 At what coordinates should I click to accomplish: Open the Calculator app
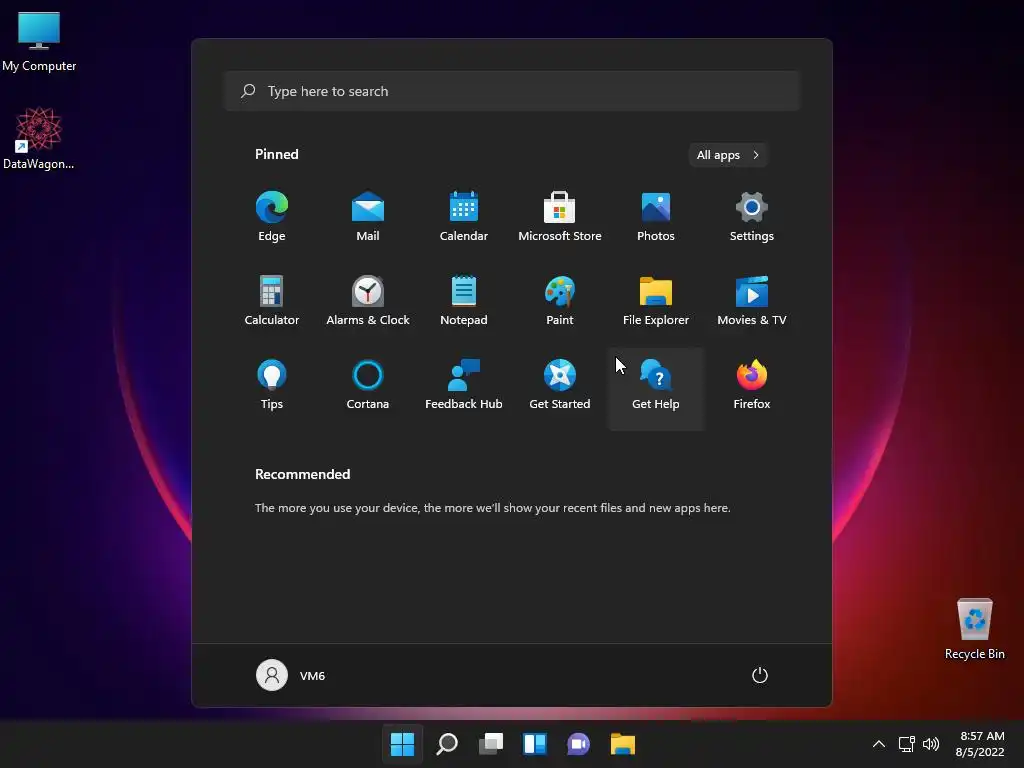click(x=272, y=300)
